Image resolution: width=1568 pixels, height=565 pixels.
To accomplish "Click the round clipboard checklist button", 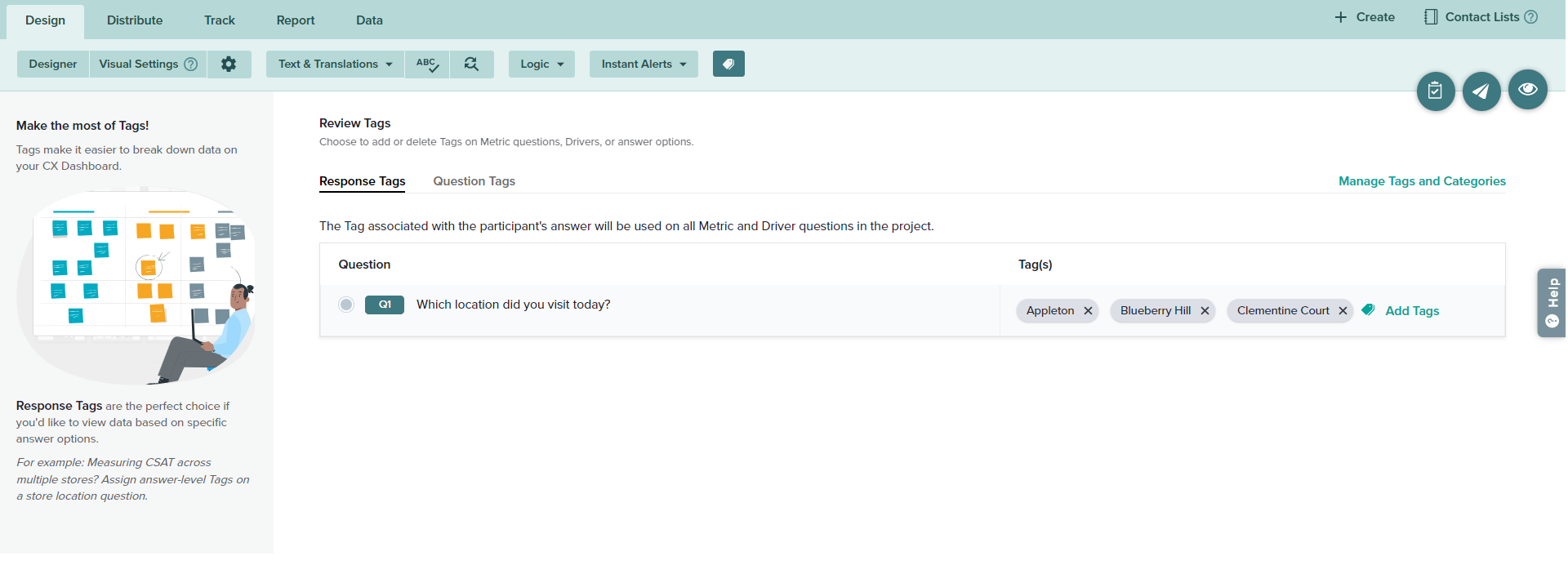I will point(1435,91).
